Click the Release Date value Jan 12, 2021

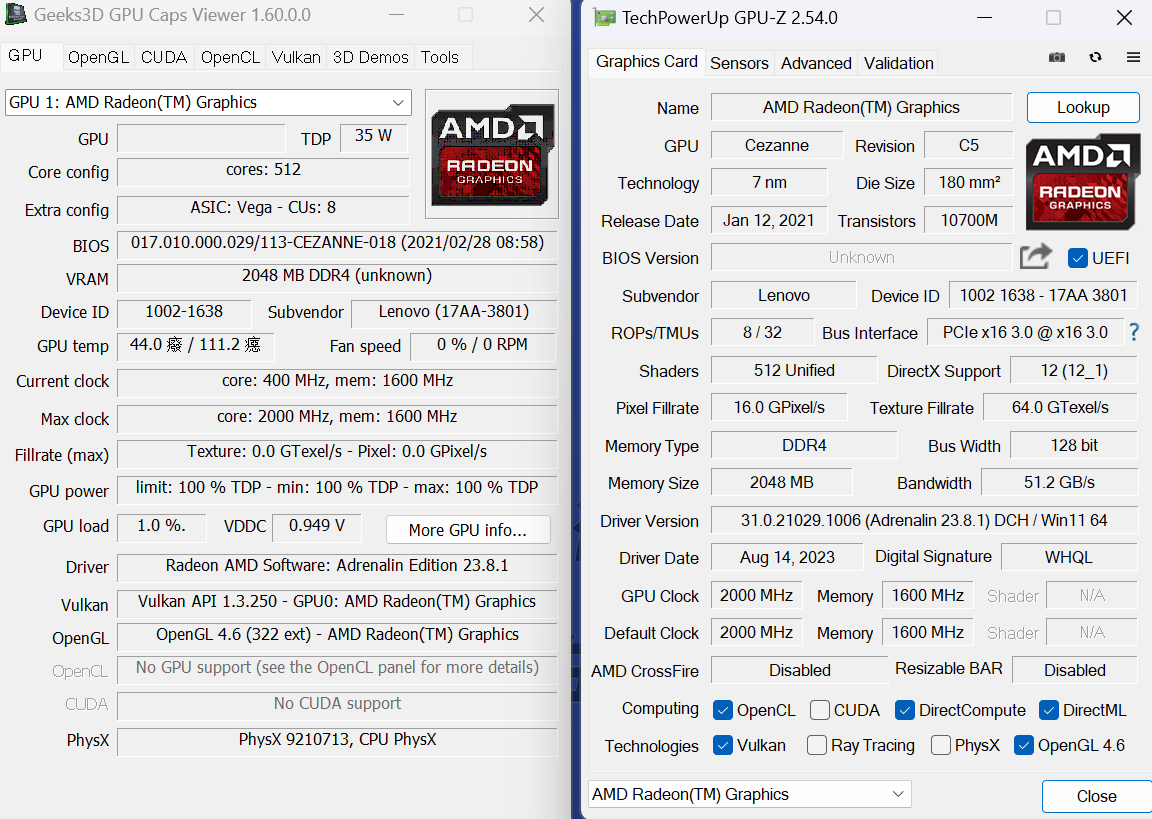tap(768, 220)
